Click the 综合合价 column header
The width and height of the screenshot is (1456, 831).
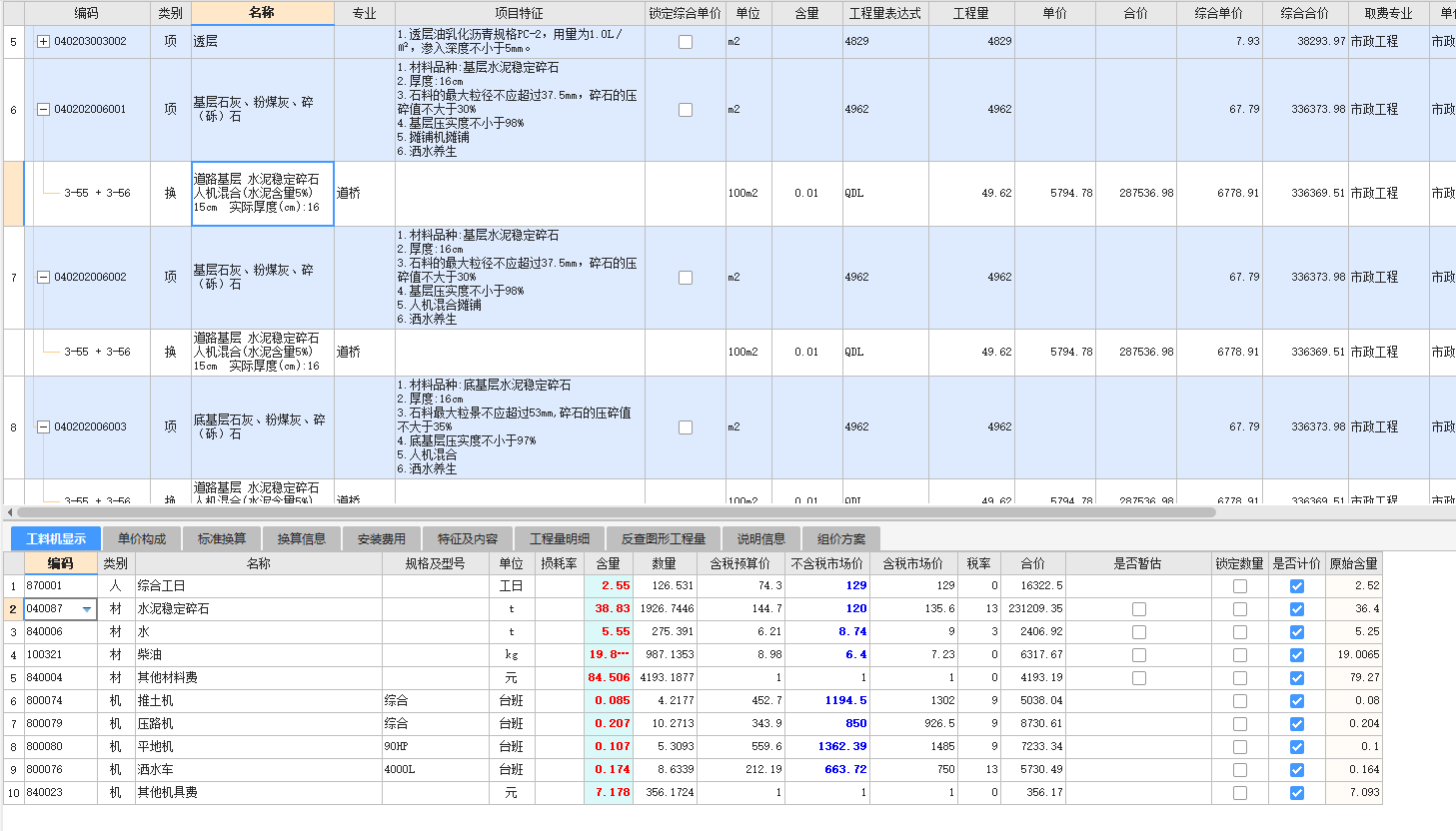[x=1305, y=13]
